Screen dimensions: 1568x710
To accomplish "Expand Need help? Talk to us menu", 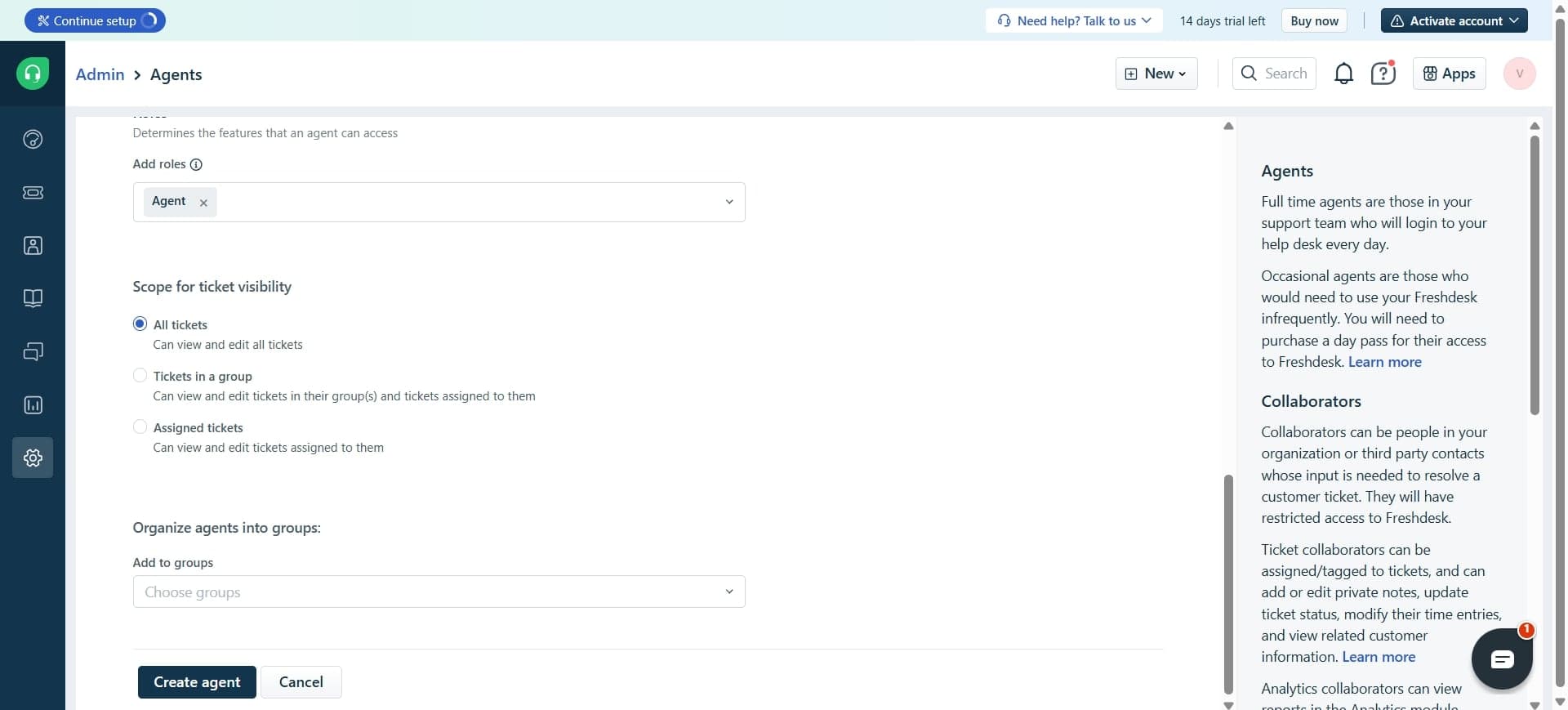I will [1075, 20].
